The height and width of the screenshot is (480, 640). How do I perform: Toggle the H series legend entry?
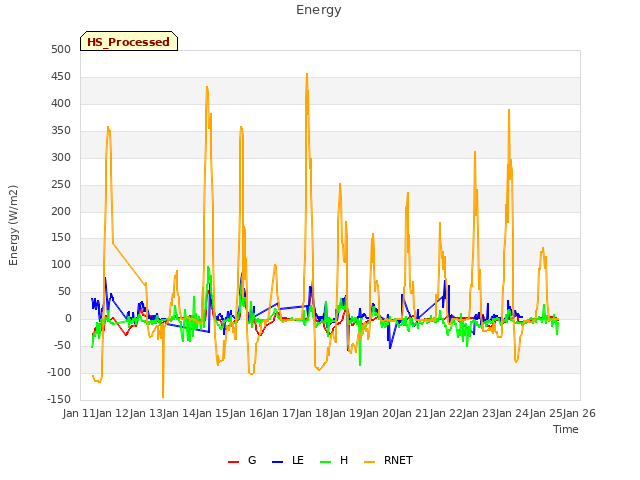334,461
